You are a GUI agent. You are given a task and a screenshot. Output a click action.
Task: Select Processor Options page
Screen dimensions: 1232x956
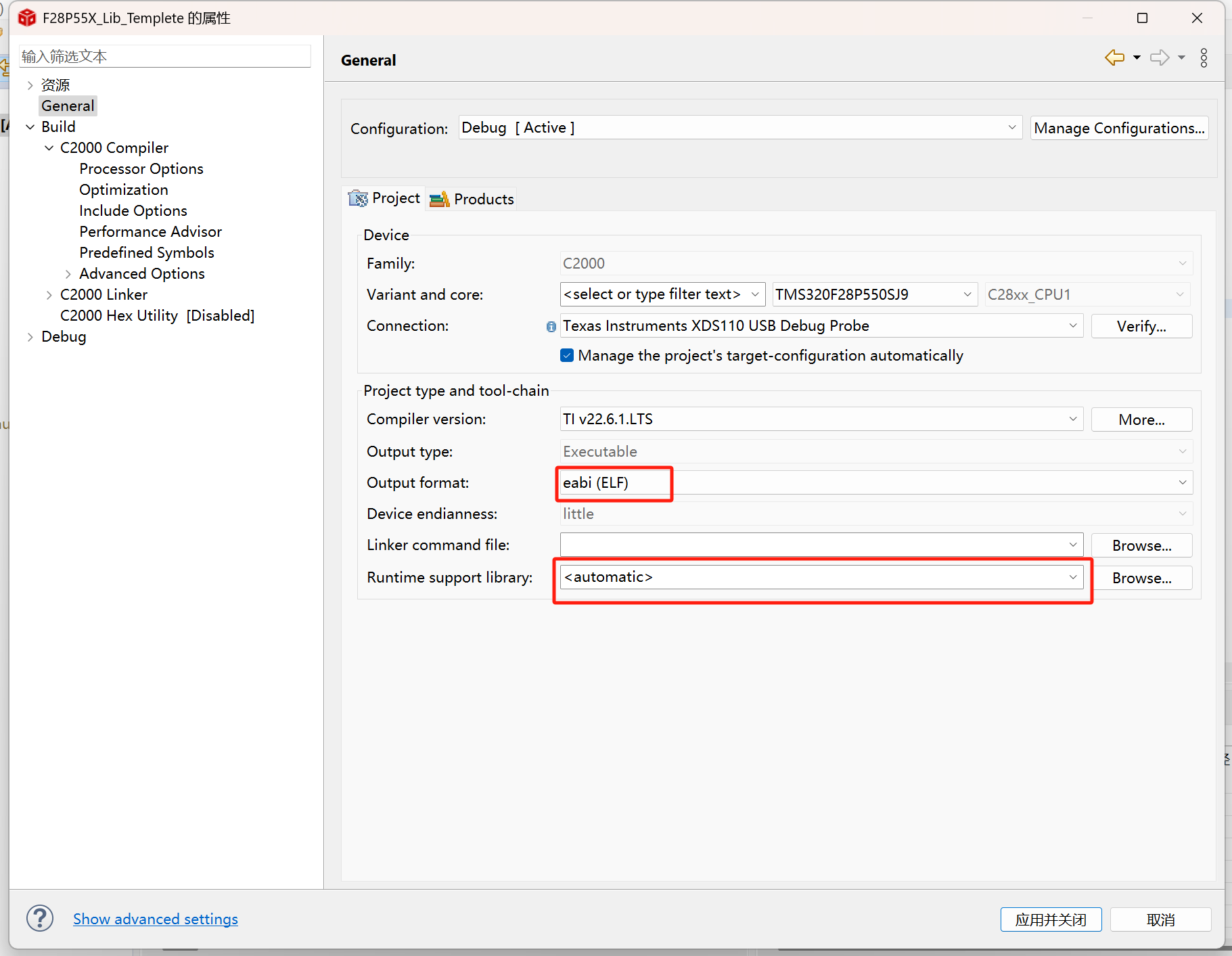(141, 168)
